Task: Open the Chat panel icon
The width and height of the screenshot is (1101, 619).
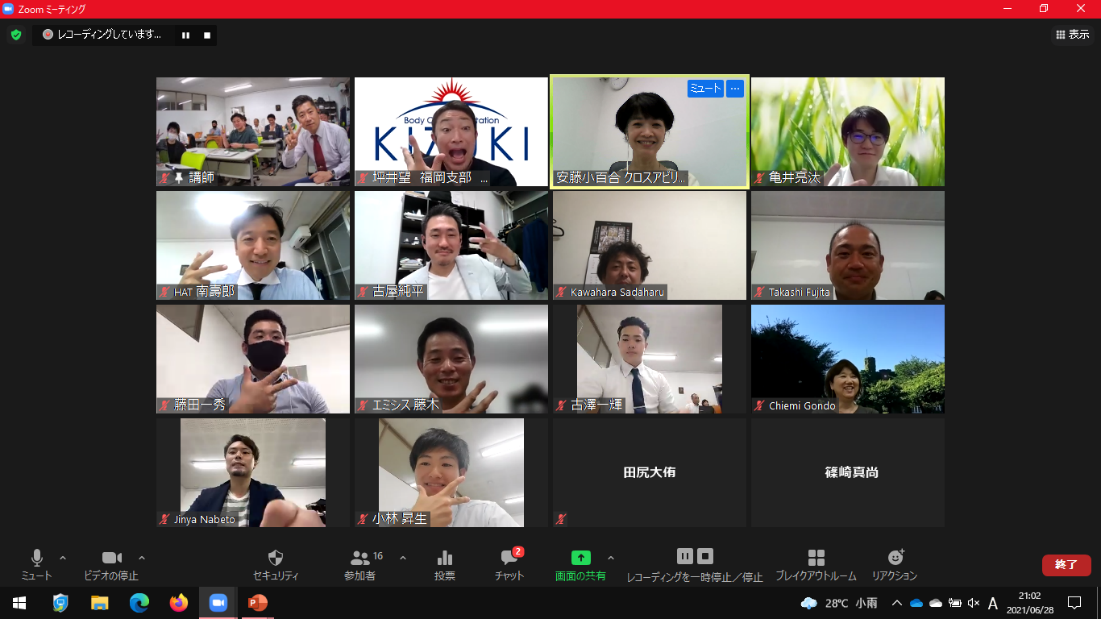Action: [x=509, y=558]
